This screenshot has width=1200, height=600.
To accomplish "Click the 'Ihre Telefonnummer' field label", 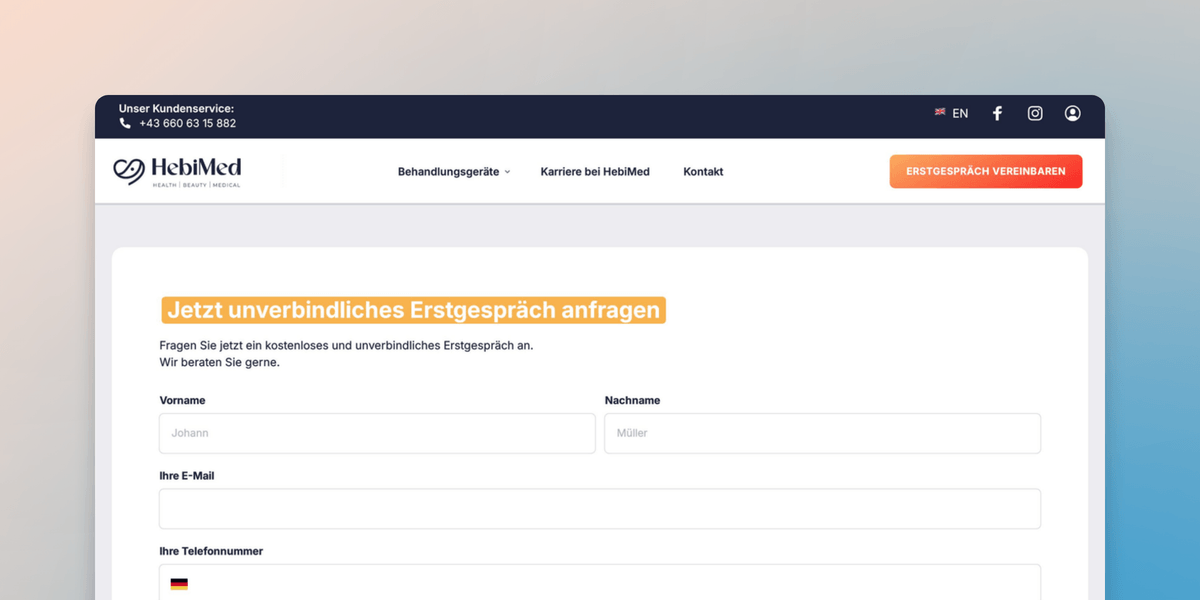I will click(211, 551).
